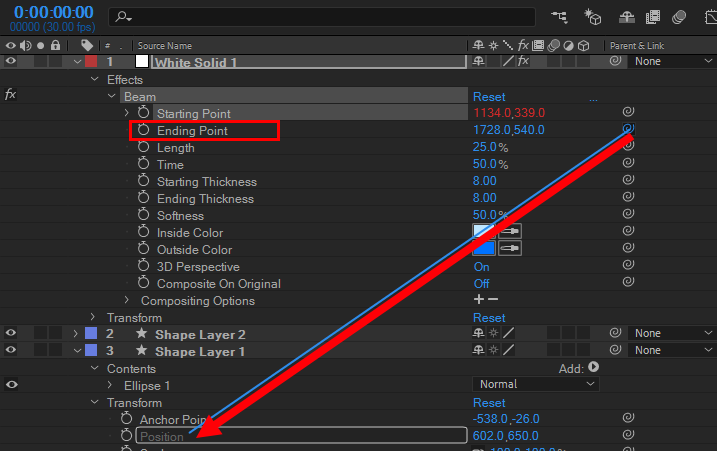Expand White Solid 1 Transform group
The height and width of the screenshot is (451, 717).
point(93,317)
